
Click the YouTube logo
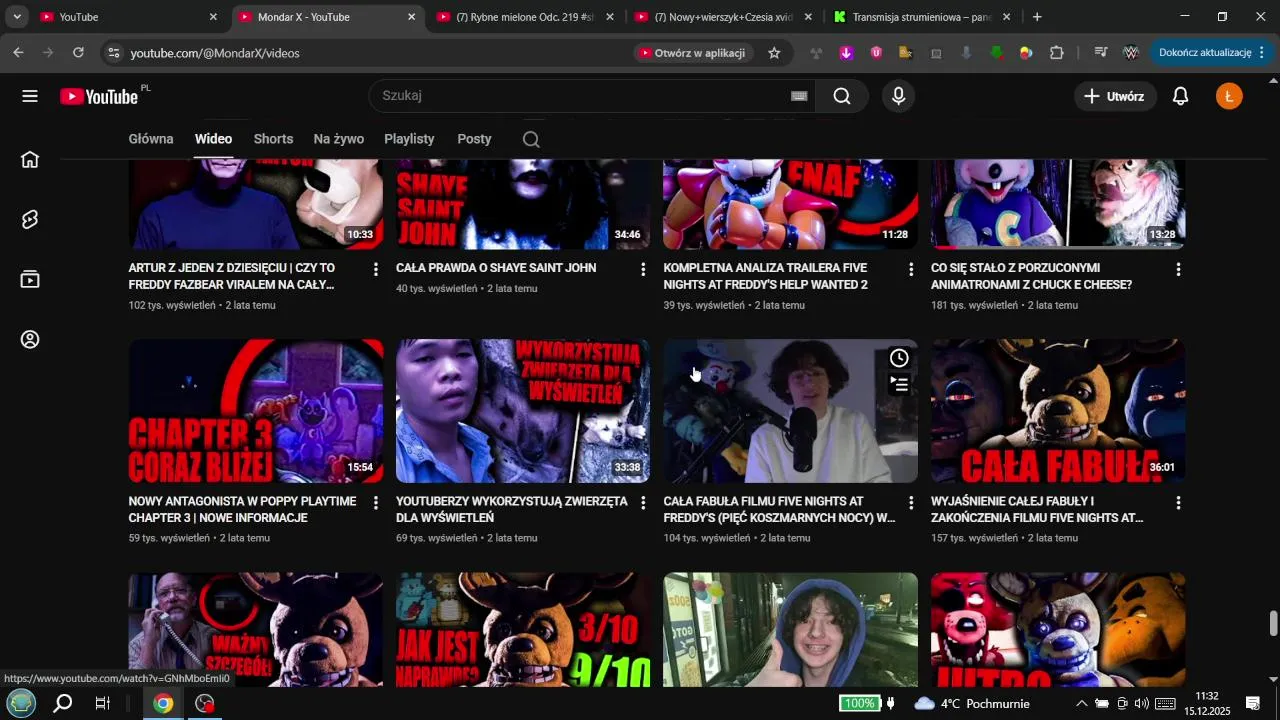point(100,96)
